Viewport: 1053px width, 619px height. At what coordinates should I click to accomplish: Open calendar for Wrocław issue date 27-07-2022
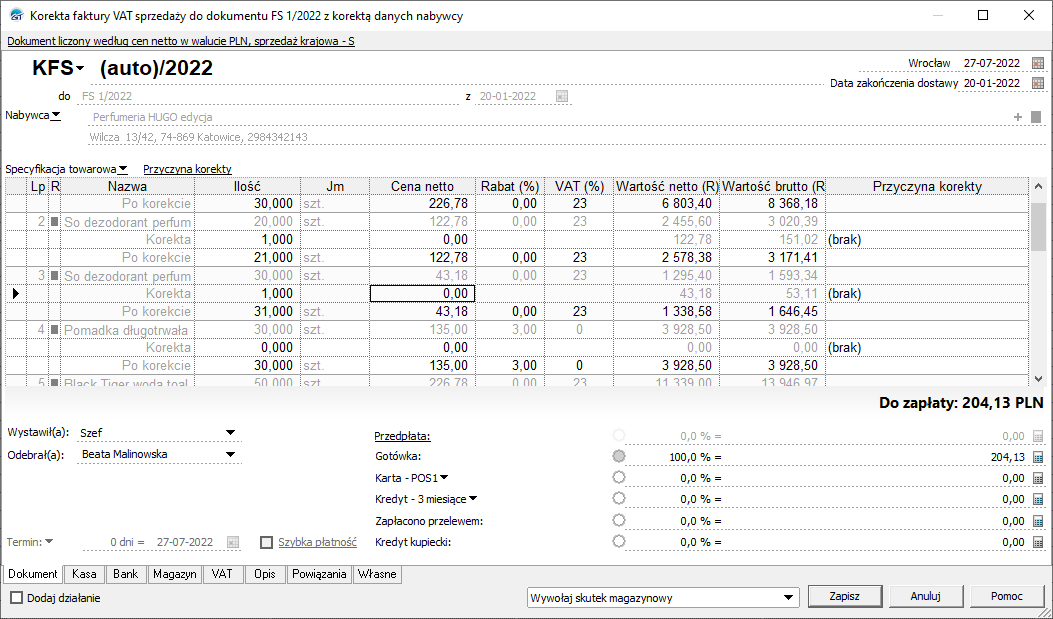(x=1038, y=63)
